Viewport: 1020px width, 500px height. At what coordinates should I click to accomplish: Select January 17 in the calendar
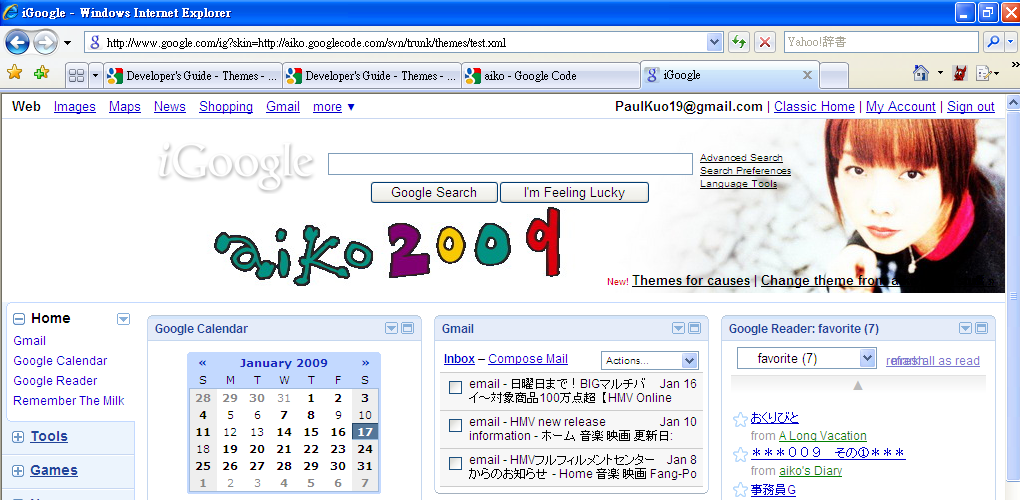click(365, 432)
